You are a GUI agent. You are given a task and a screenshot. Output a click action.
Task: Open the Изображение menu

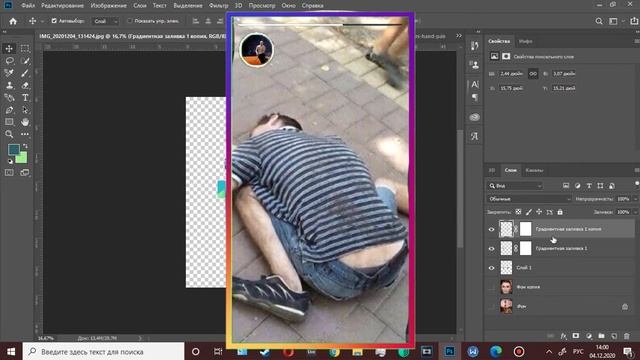tap(109, 6)
